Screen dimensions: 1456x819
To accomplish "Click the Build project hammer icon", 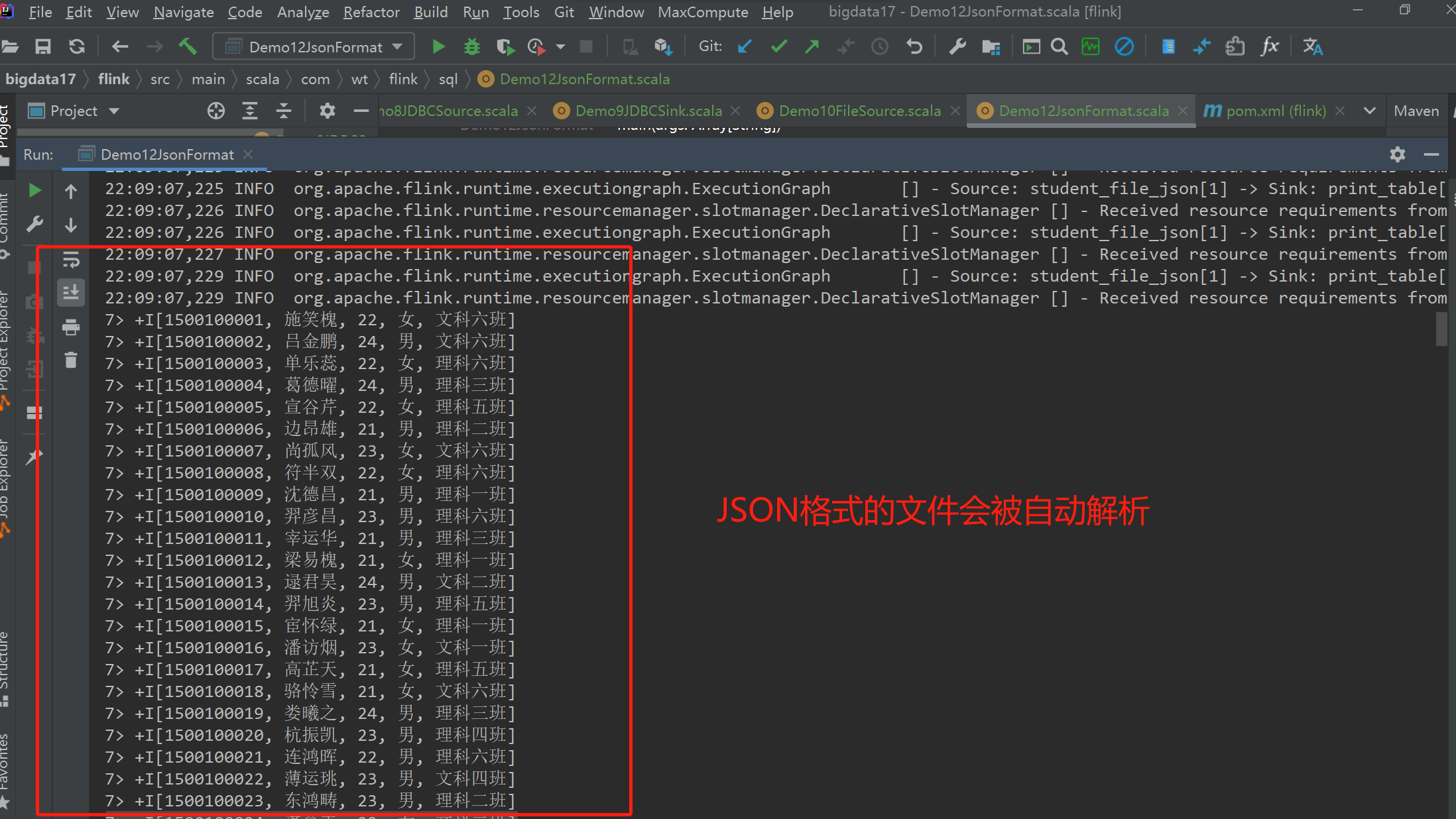I will (x=188, y=46).
